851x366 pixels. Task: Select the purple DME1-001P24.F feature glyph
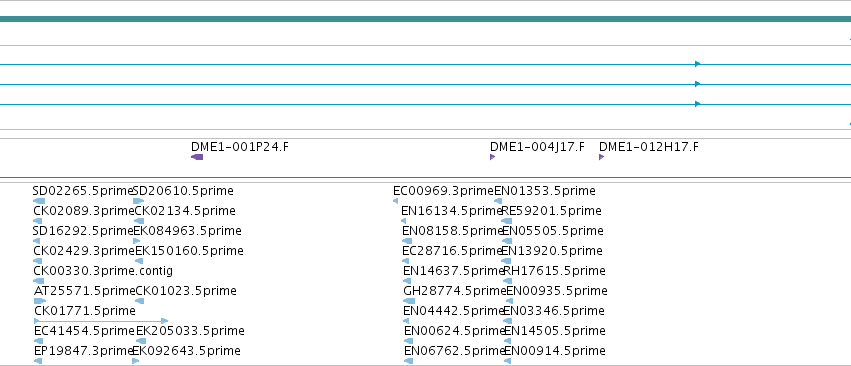(x=197, y=157)
